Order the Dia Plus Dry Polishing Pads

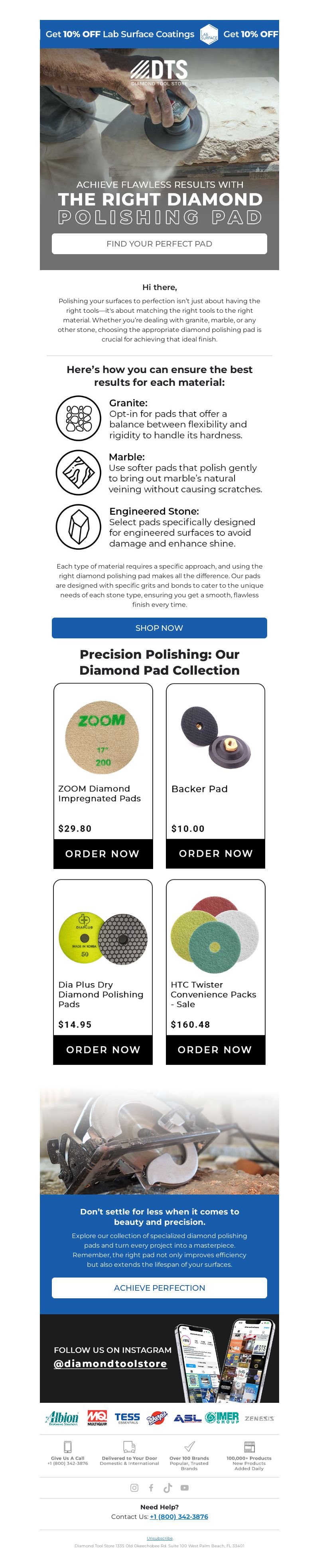103,1050
